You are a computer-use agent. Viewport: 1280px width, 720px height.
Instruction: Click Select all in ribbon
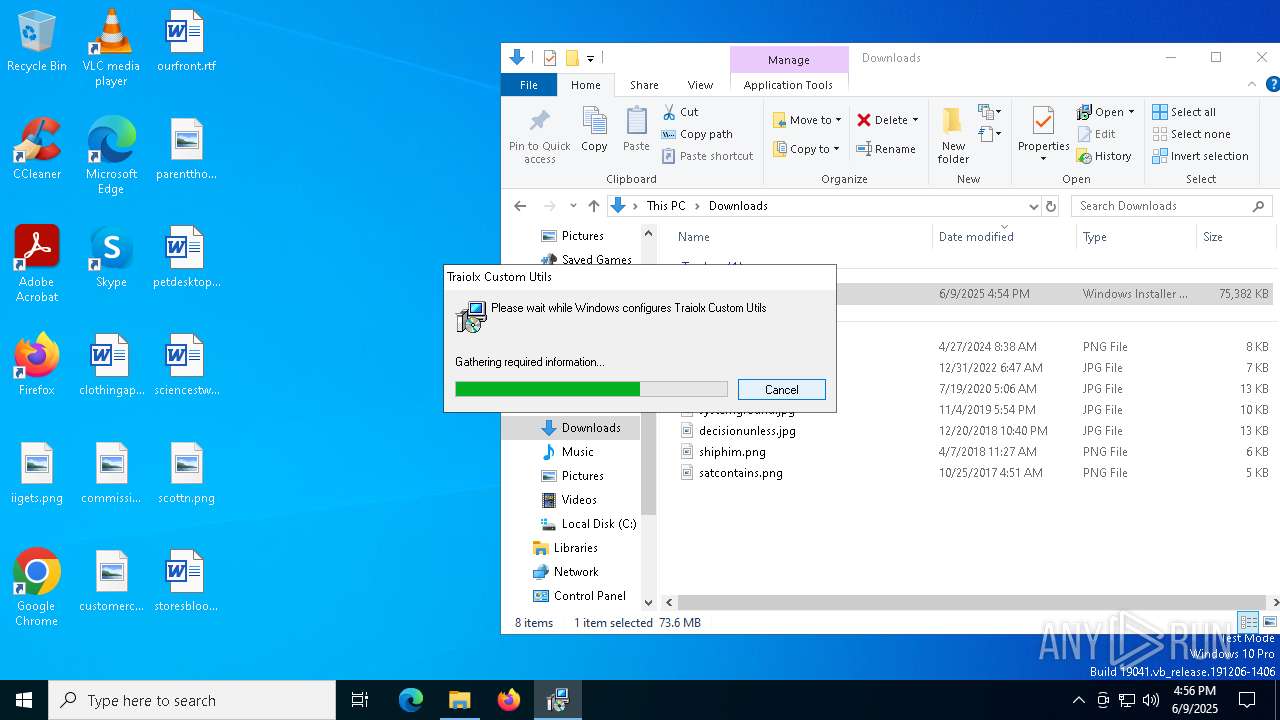tap(1184, 112)
